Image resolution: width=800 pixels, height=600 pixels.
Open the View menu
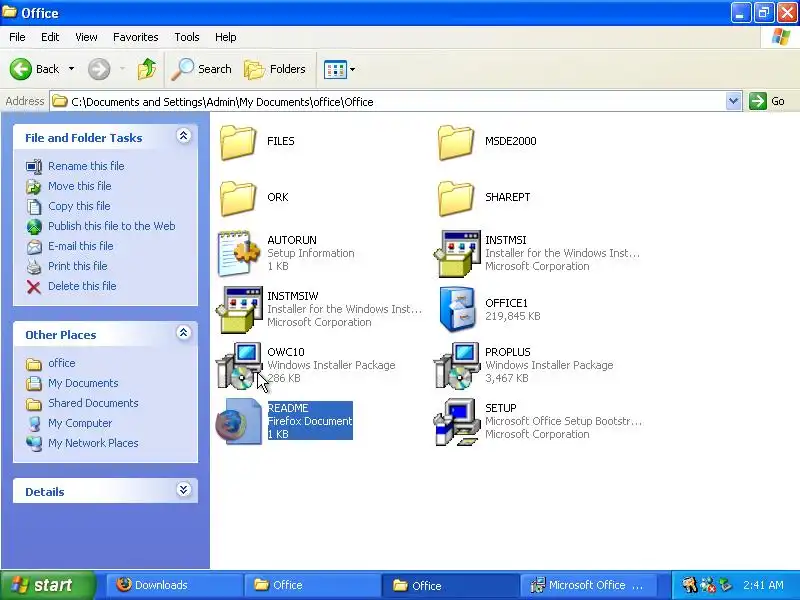click(x=86, y=37)
